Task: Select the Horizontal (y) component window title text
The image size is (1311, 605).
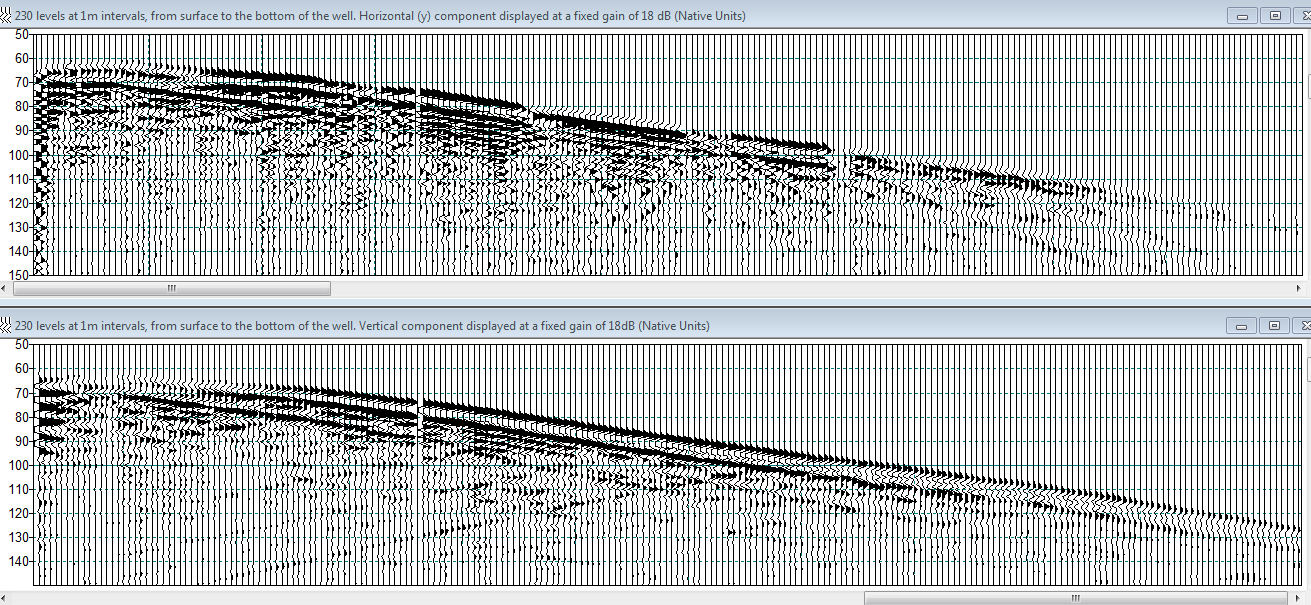Action: coord(380,17)
